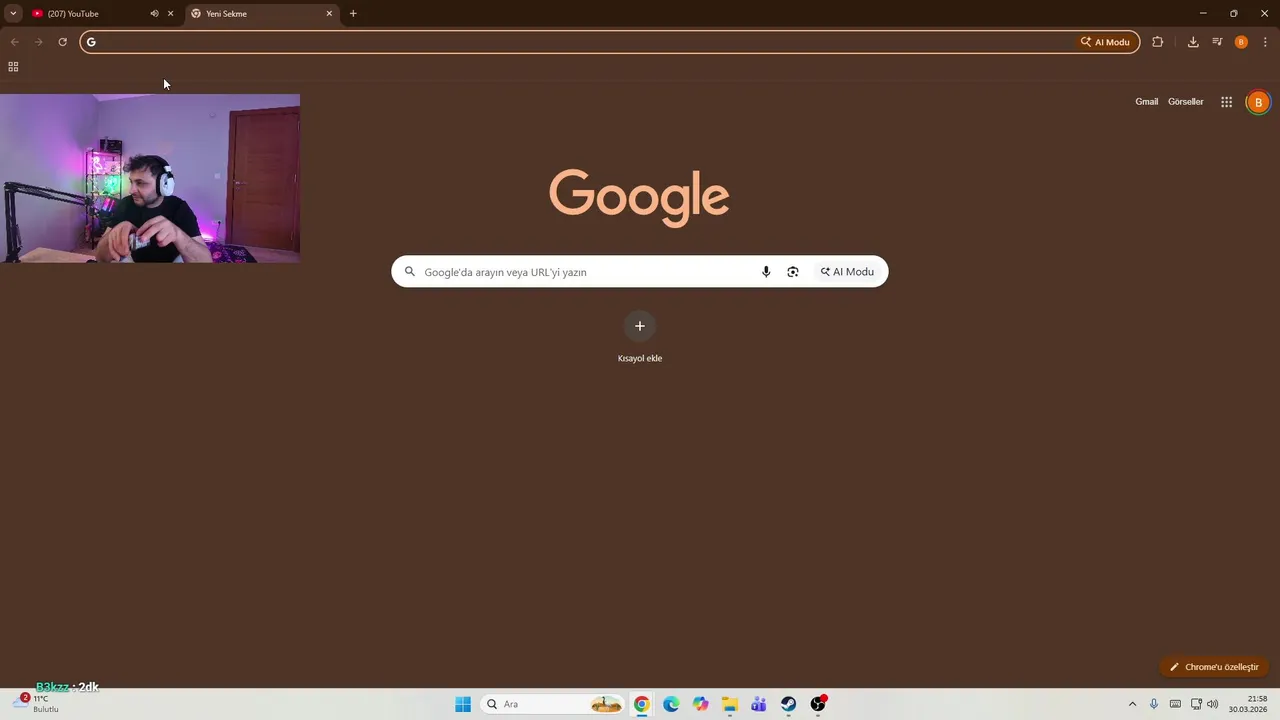
Task: Start voice search with microphone icon
Action: (x=766, y=272)
